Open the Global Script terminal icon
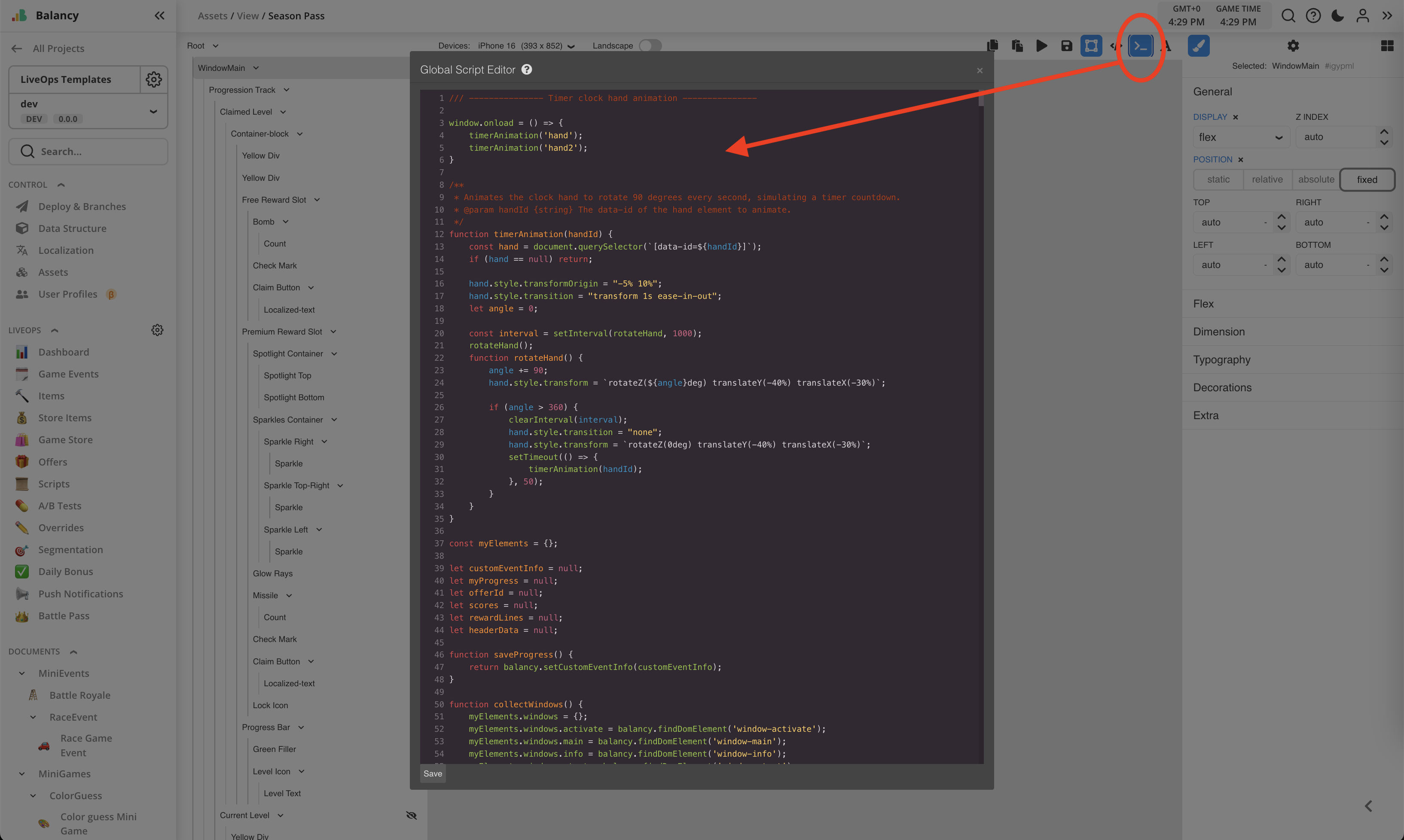Viewport: 1404px width, 840px height. click(x=1140, y=46)
